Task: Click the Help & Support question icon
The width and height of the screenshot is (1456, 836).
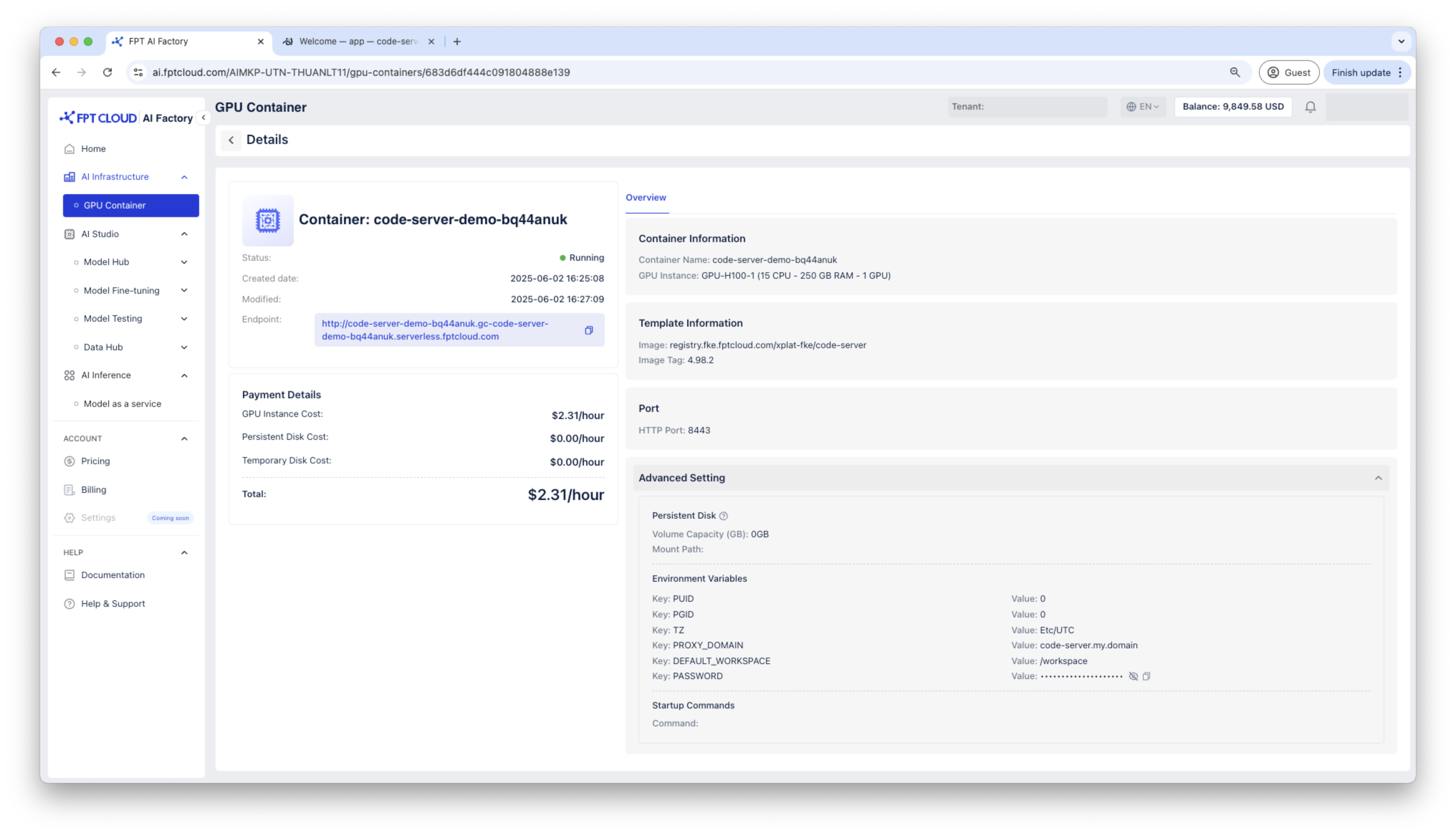Action: (70, 604)
